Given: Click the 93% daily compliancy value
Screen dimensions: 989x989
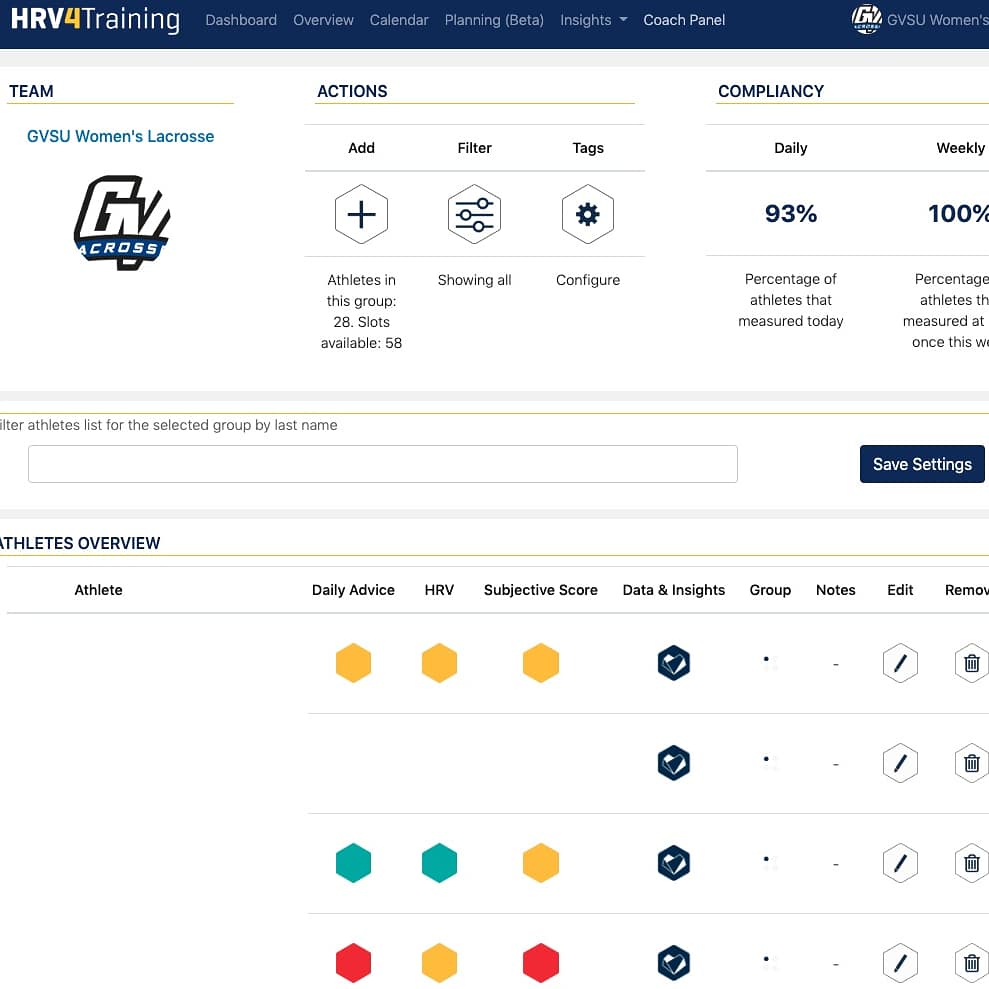Looking at the screenshot, I should [x=791, y=214].
